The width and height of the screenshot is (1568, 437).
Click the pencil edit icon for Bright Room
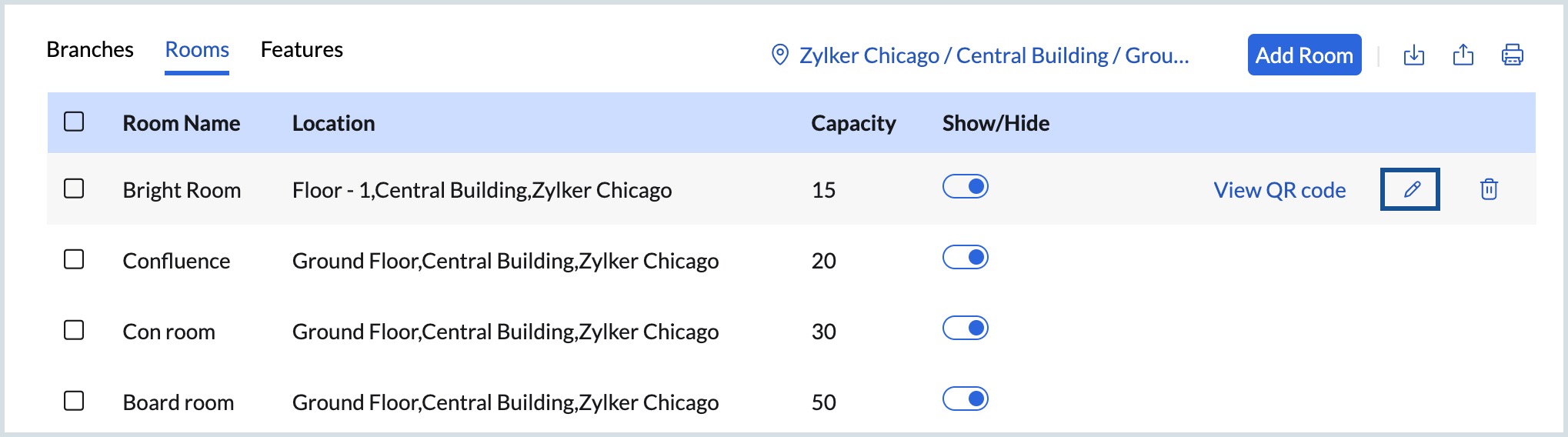point(1410,189)
